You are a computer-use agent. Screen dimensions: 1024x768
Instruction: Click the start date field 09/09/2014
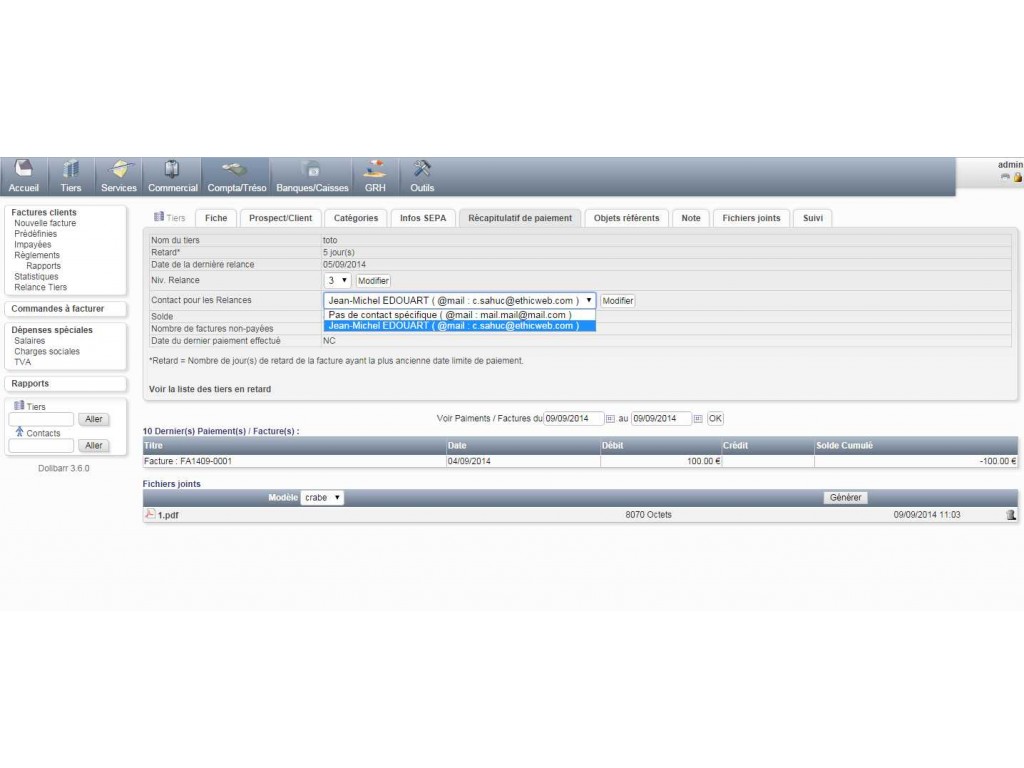click(x=573, y=419)
